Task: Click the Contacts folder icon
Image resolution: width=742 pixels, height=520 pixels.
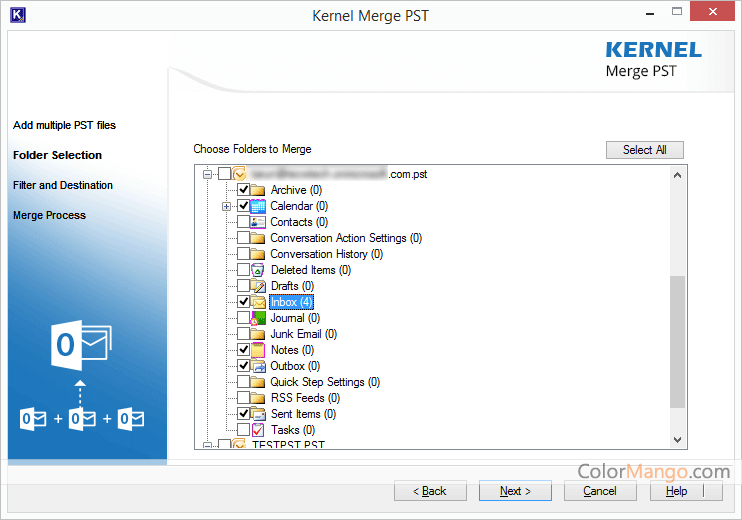Action: [258, 222]
